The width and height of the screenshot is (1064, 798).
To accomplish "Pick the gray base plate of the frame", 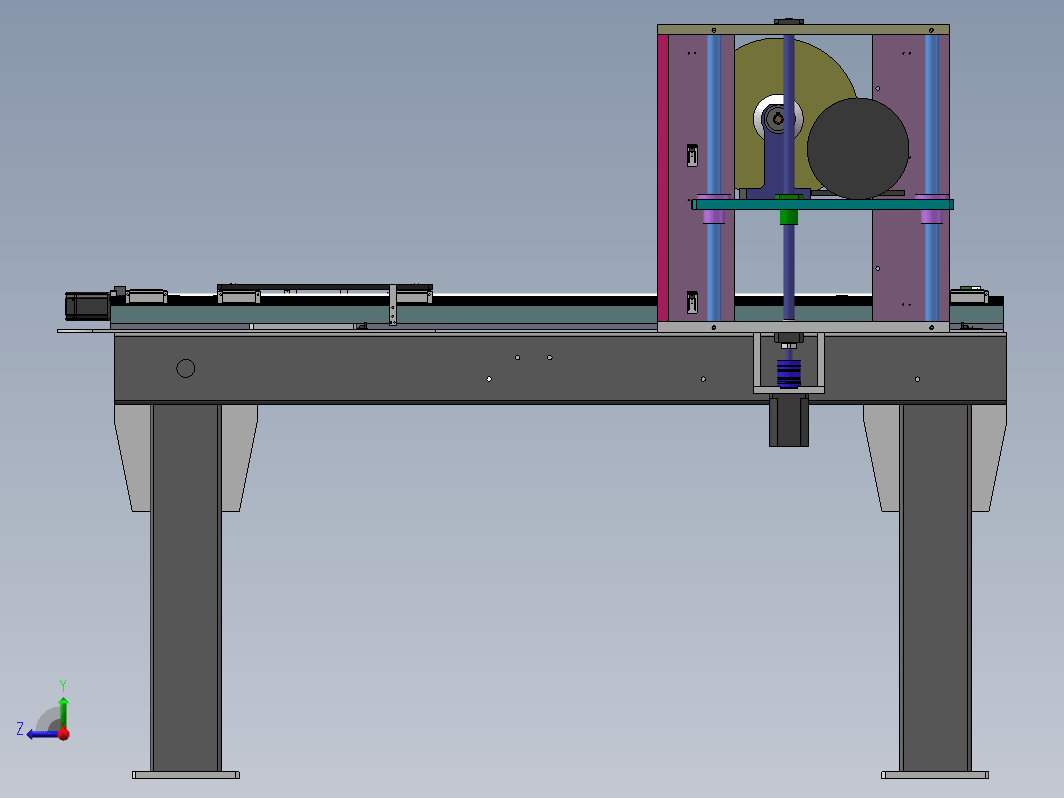I will coord(803,327).
